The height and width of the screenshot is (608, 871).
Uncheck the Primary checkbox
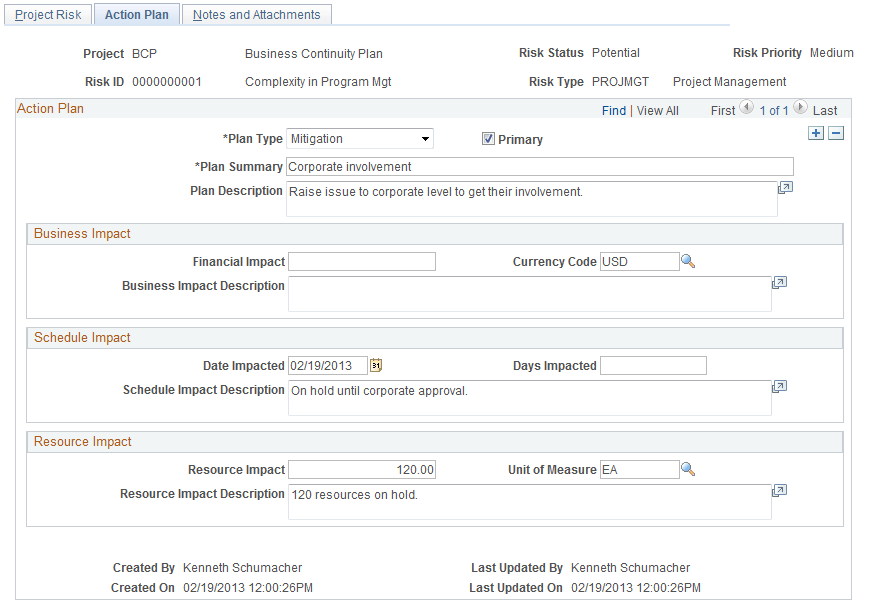(x=488, y=139)
